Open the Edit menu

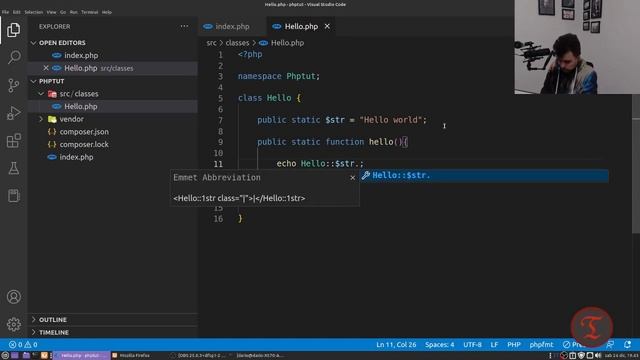17,12
